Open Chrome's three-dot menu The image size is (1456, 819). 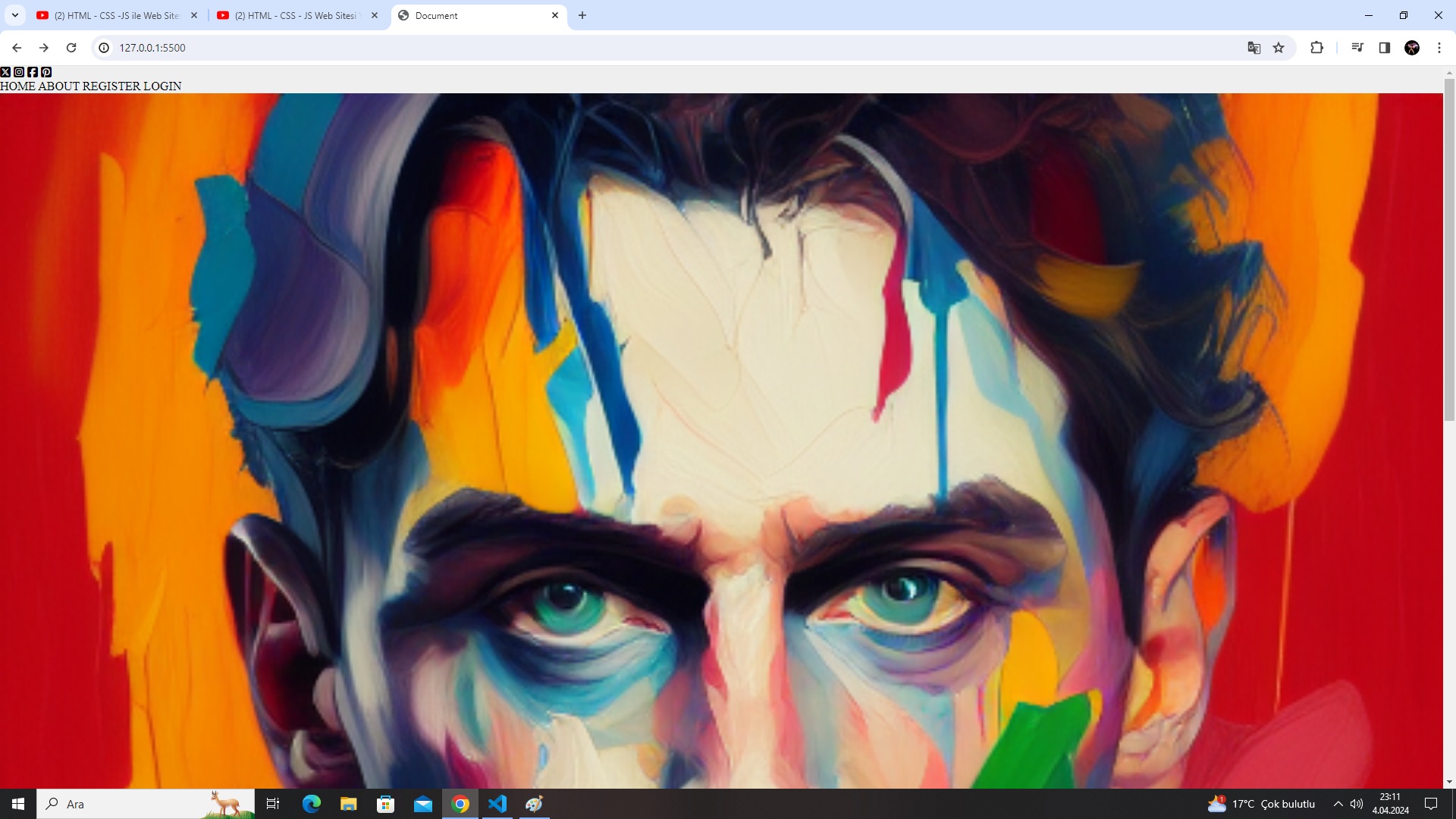point(1439,48)
